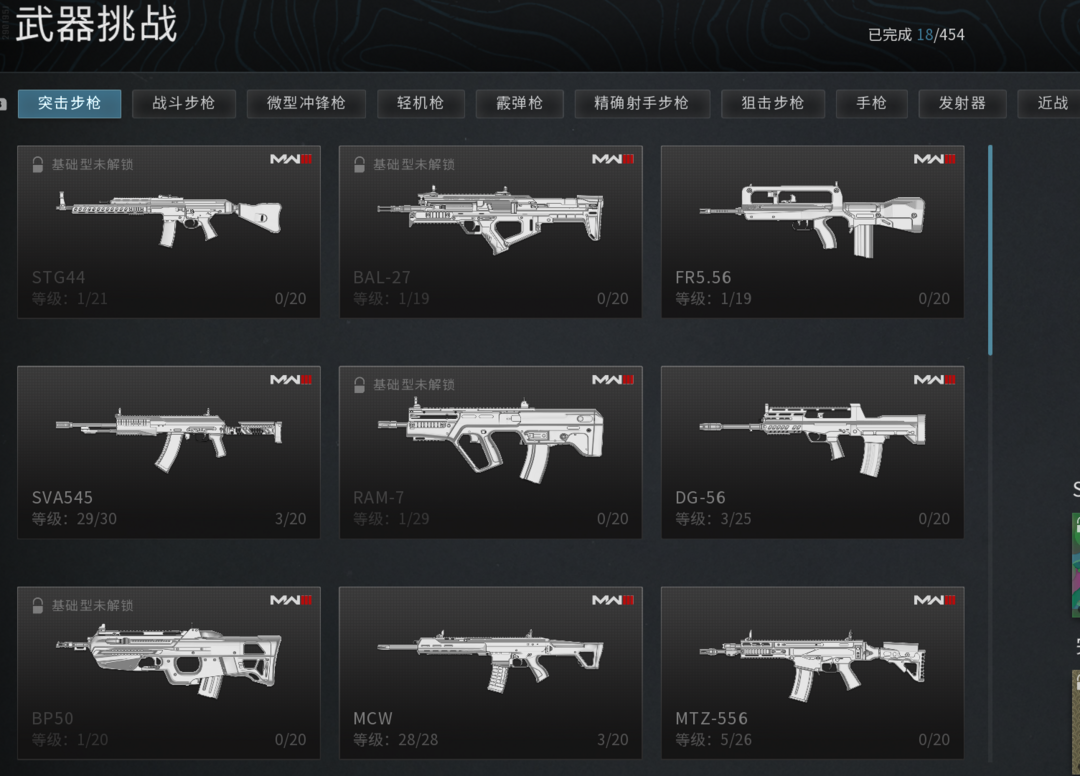Select the 突击步枪 category tab
The width and height of the screenshot is (1080, 776).
pos(70,103)
